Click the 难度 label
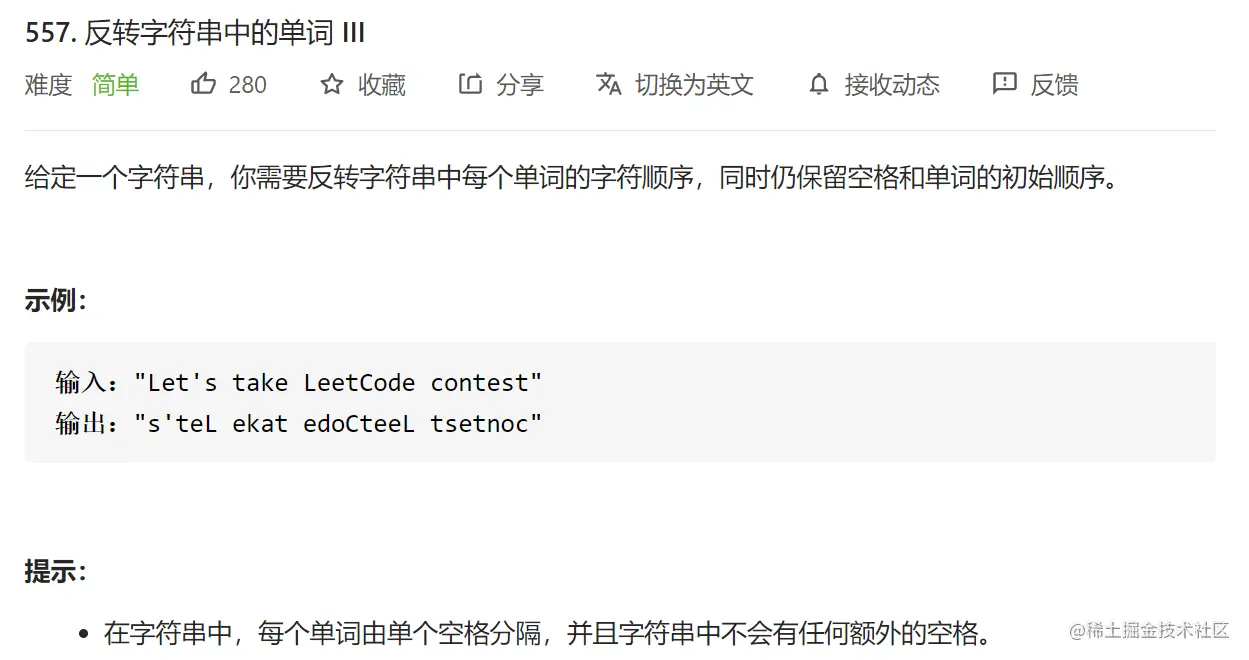Image resolution: width=1249 pixels, height=660 pixels. coord(48,85)
